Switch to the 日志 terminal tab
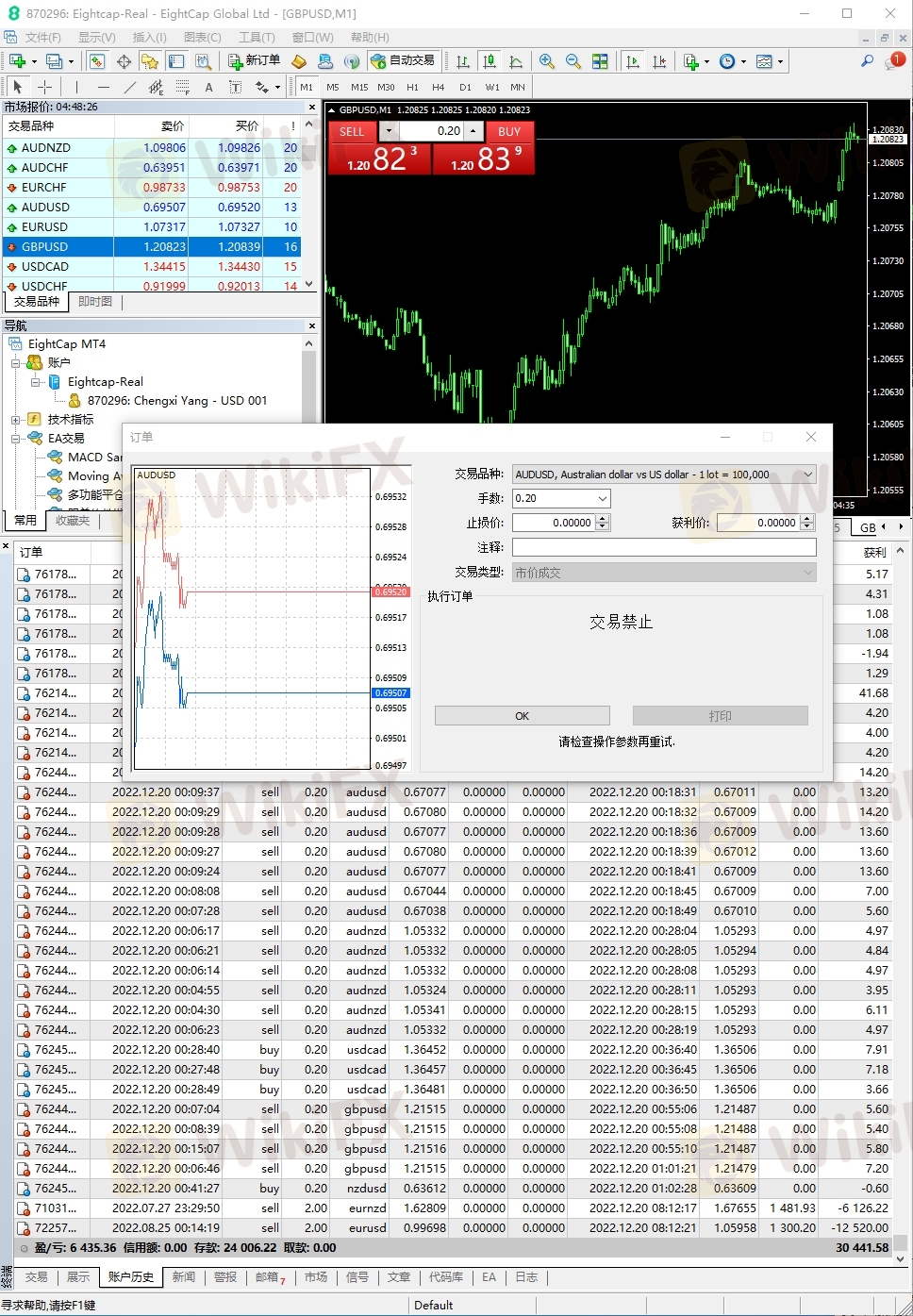The width and height of the screenshot is (913, 1316). (x=525, y=1277)
